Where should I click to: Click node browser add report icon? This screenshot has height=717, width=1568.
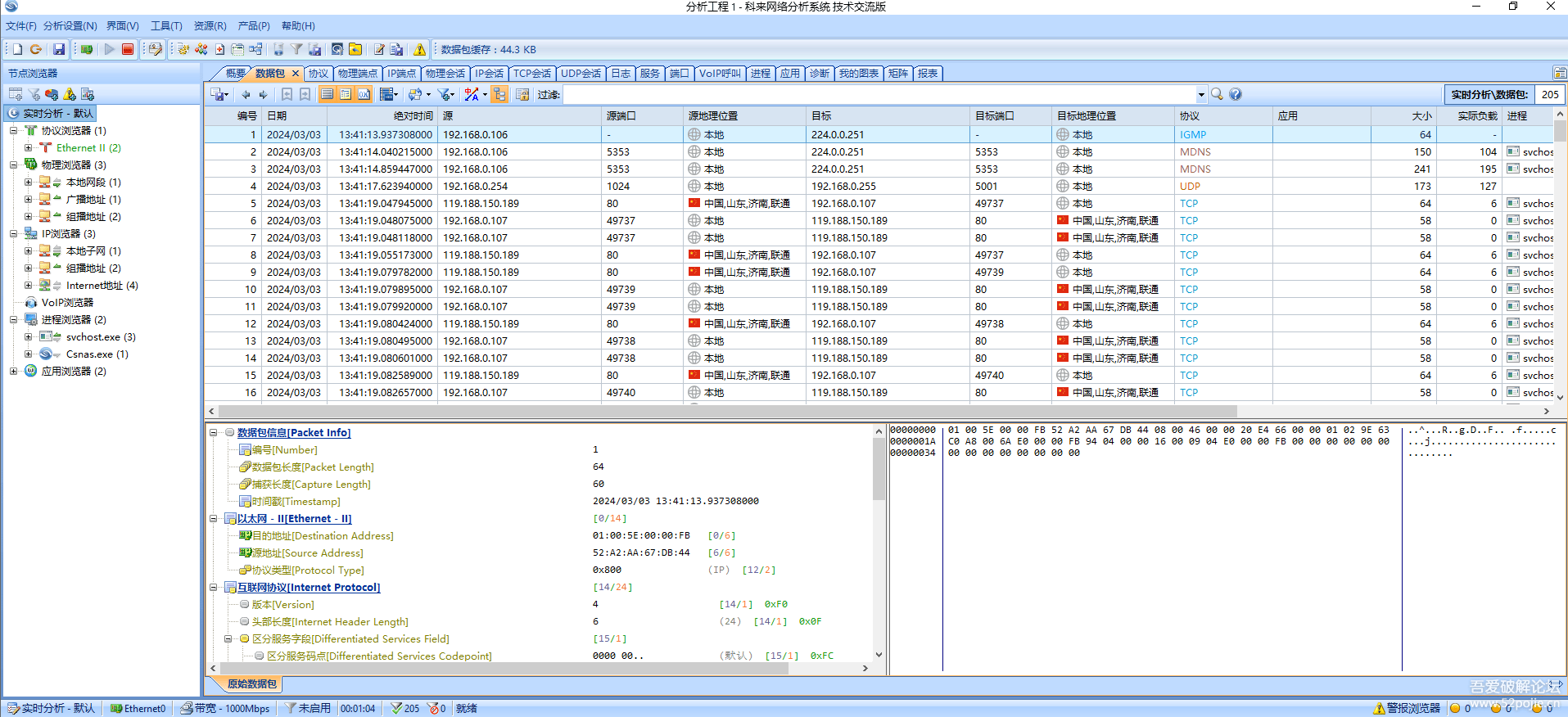88,94
